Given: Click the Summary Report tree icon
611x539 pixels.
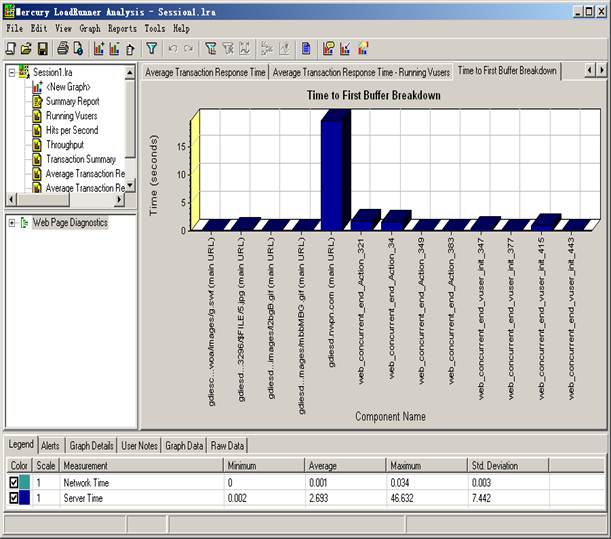Looking at the screenshot, I should (38, 101).
